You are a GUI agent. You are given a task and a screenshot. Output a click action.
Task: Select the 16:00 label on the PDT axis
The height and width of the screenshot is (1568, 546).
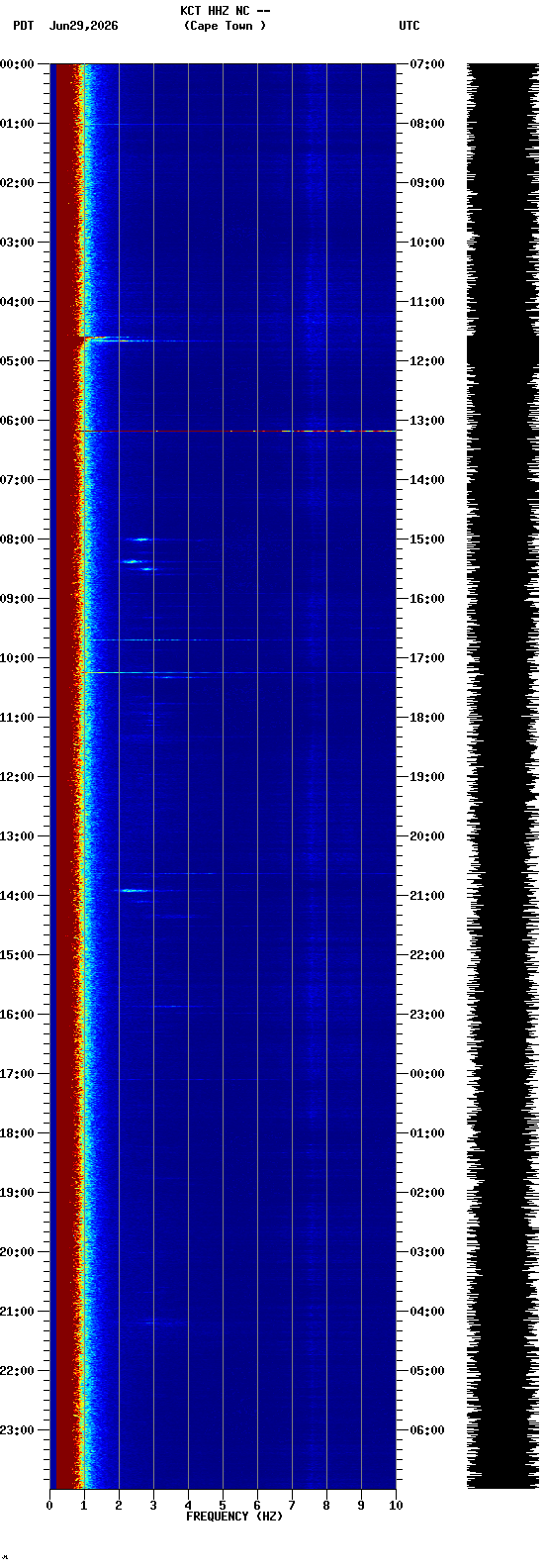pyautogui.click(x=17, y=1015)
